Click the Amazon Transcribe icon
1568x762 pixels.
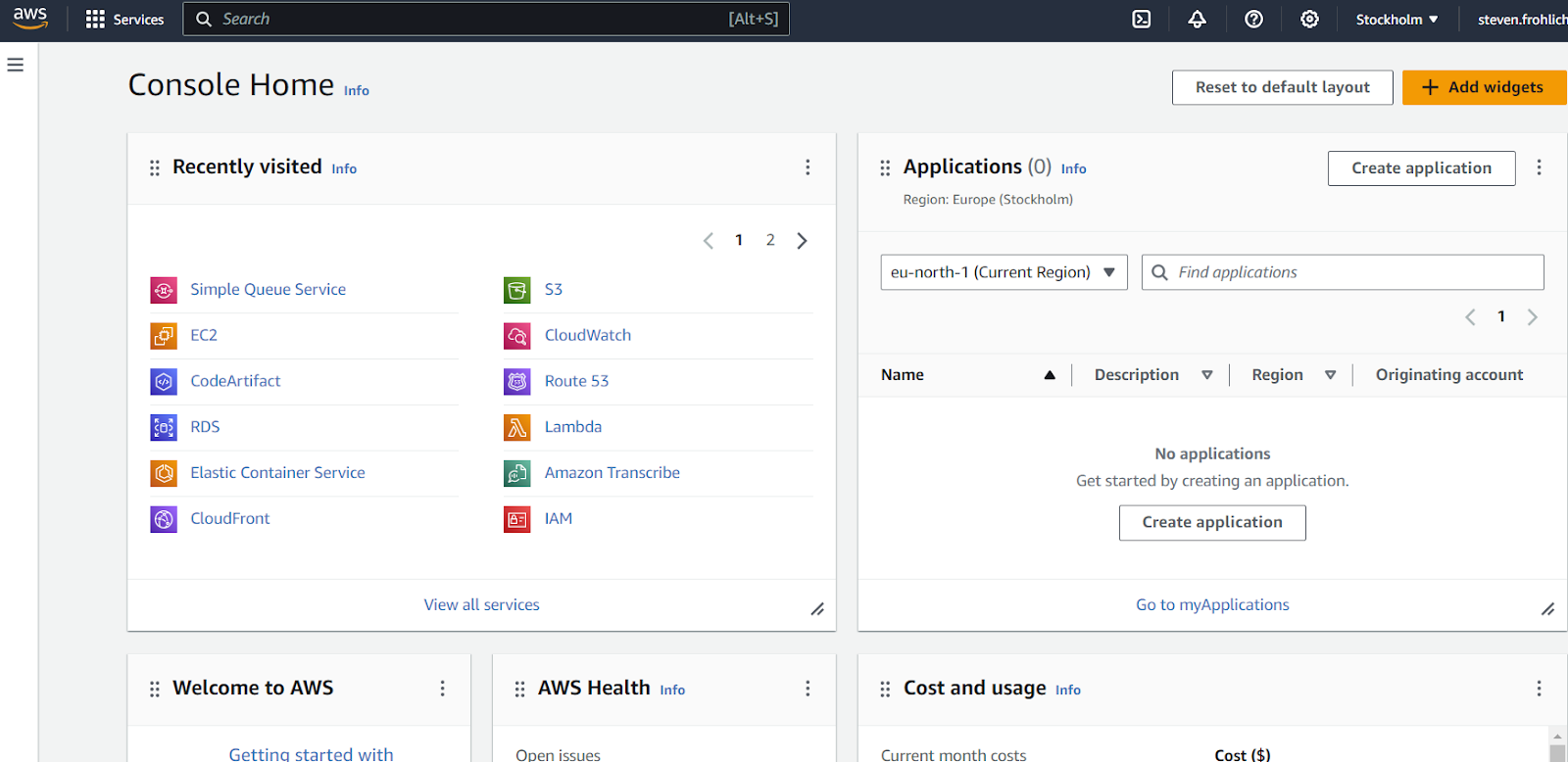pos(517,473)
